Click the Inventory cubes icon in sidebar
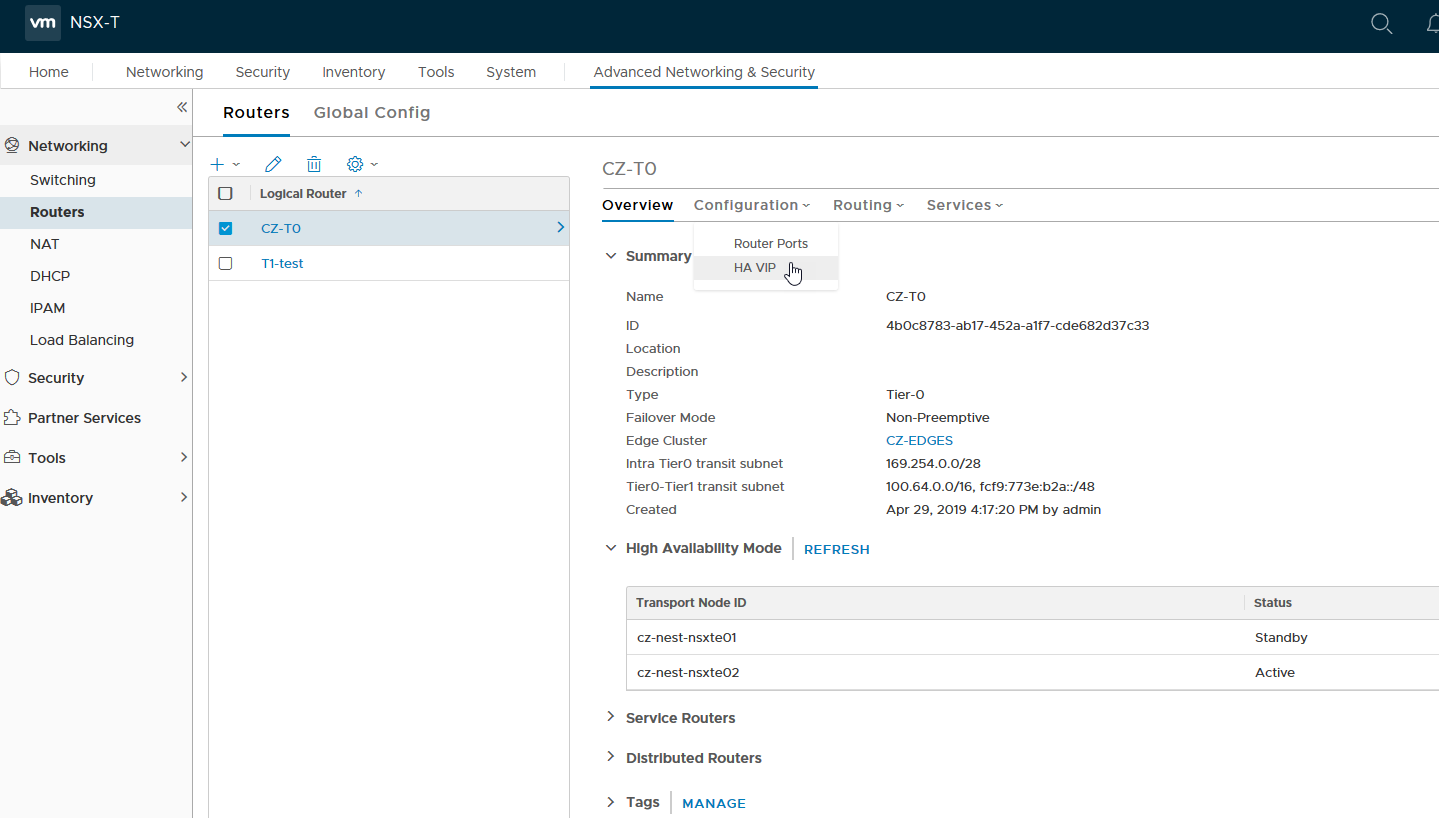This screenshot has height=818, width=1439. pos(12,498)
